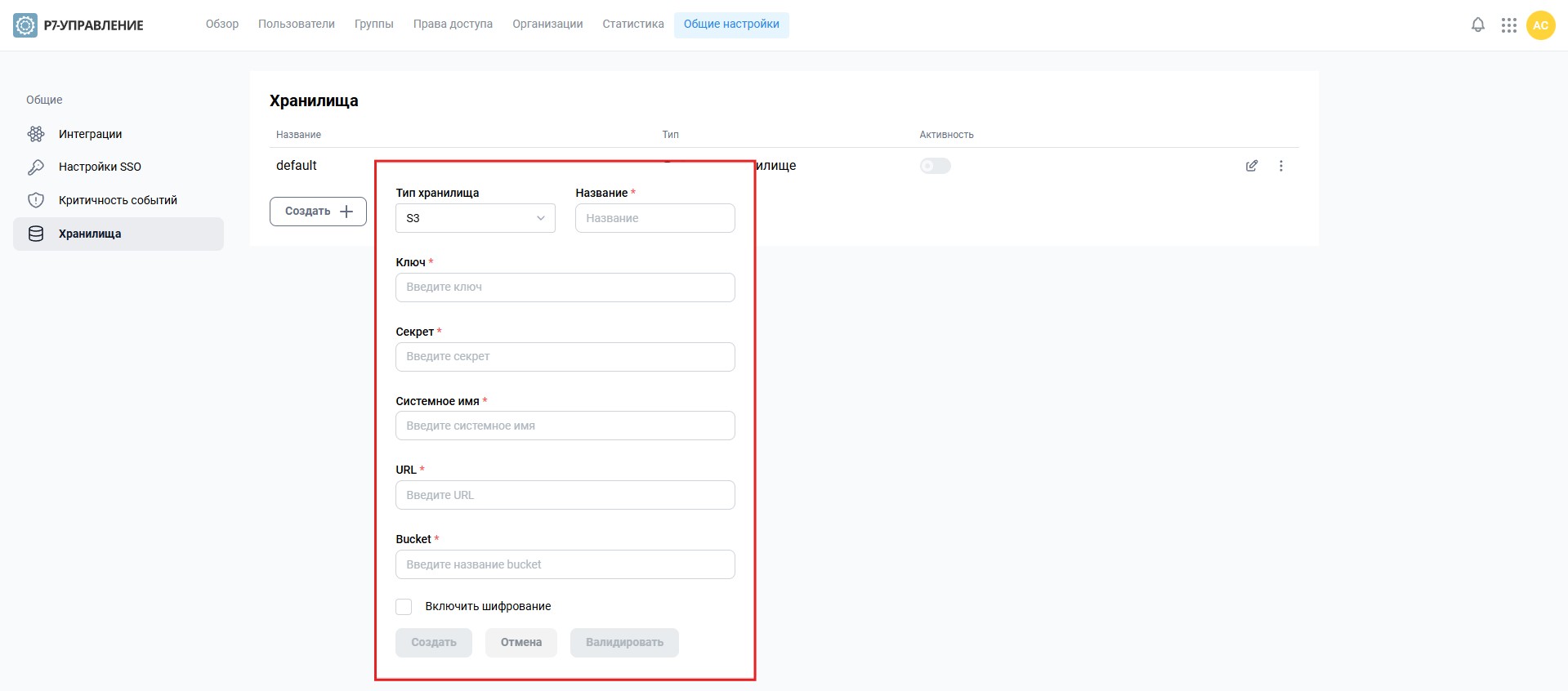Open the notifications bell
Image resolution: width=1568 pixels, height=691 pixels.
pos(1478,25)
